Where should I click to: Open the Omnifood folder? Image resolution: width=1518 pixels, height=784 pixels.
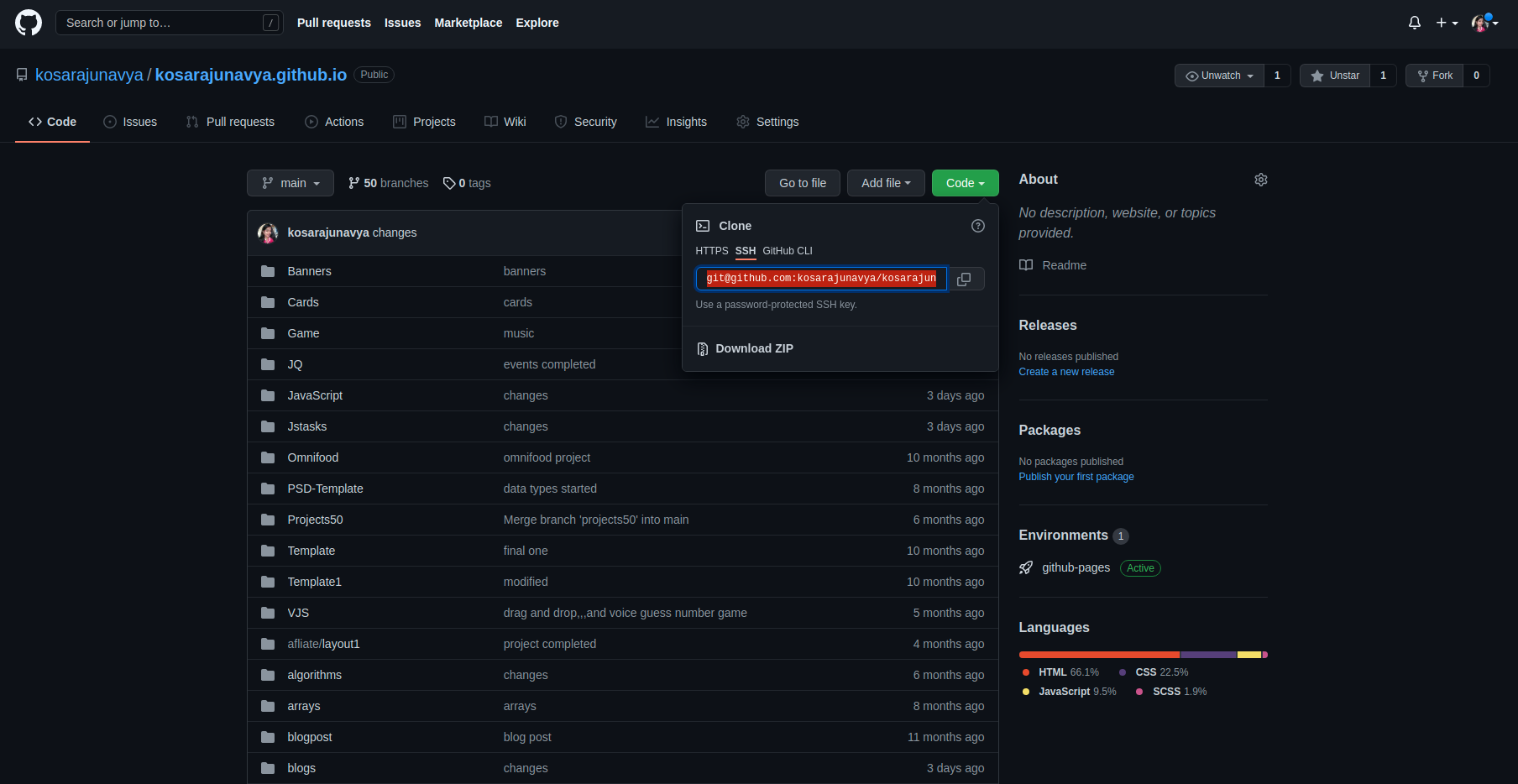coord(312,457)
